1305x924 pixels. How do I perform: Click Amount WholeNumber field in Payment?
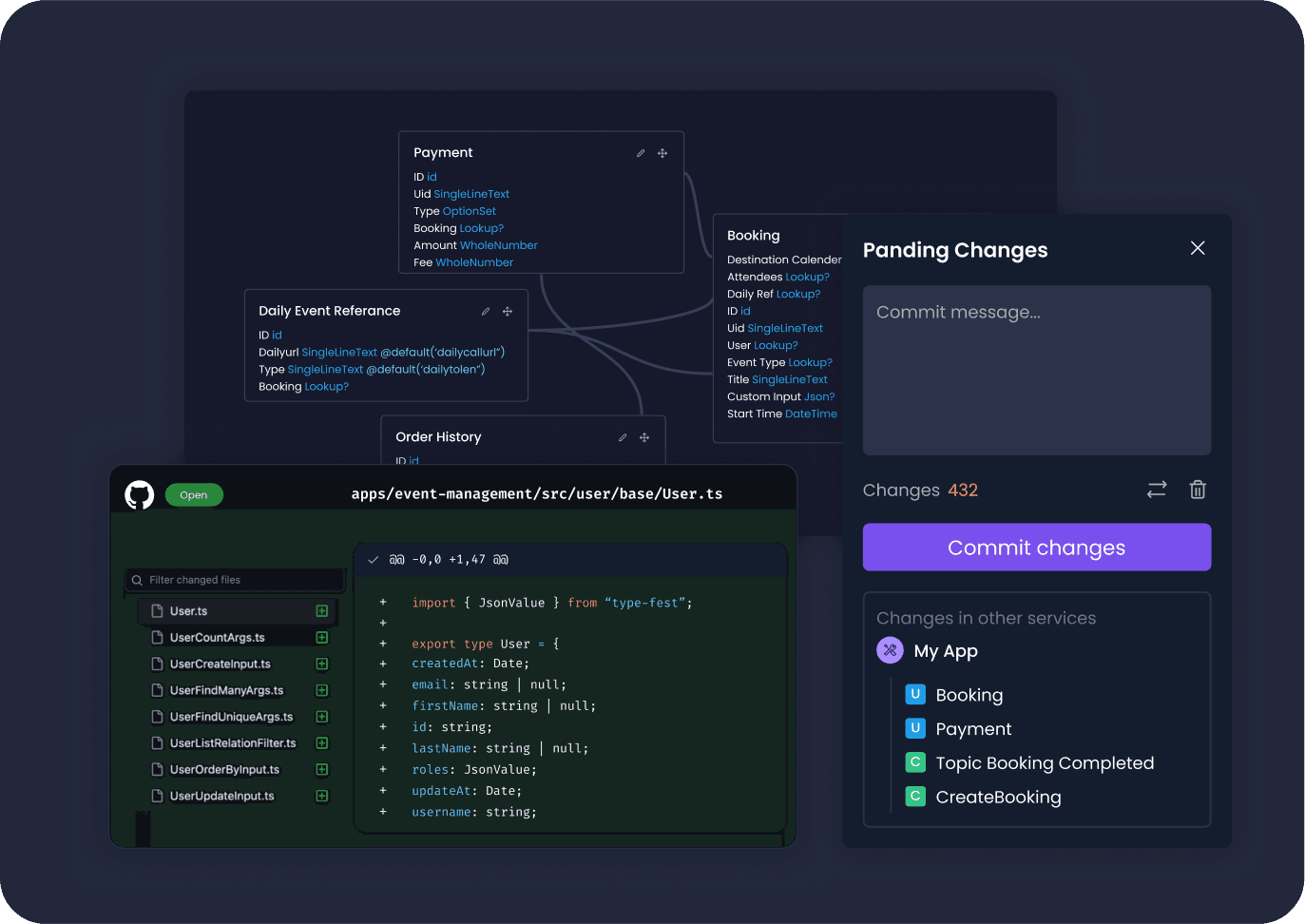coord(475,245)
